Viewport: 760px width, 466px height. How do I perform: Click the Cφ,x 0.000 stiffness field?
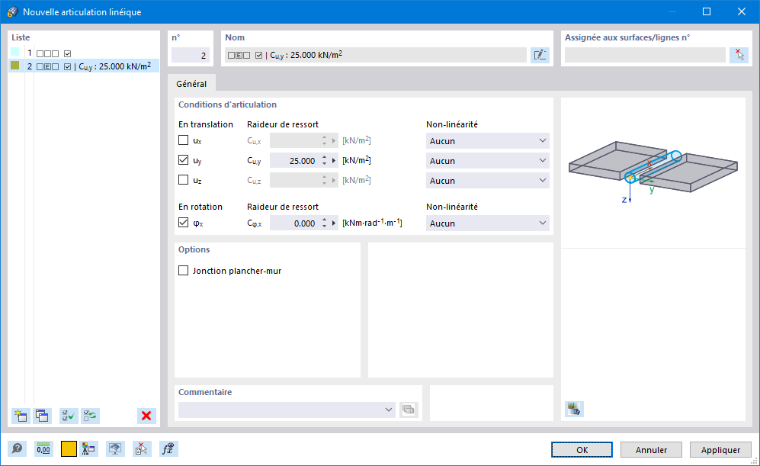295,223
